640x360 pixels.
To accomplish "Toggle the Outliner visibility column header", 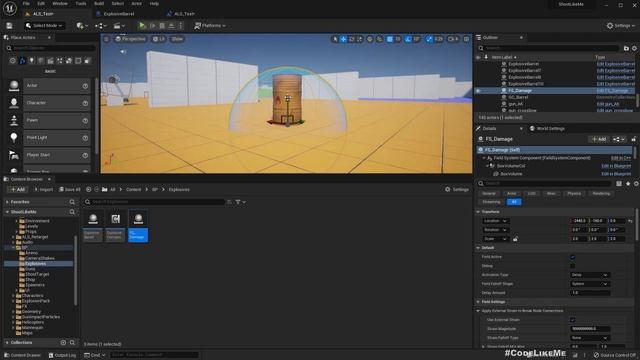I will tap(478, 57).
